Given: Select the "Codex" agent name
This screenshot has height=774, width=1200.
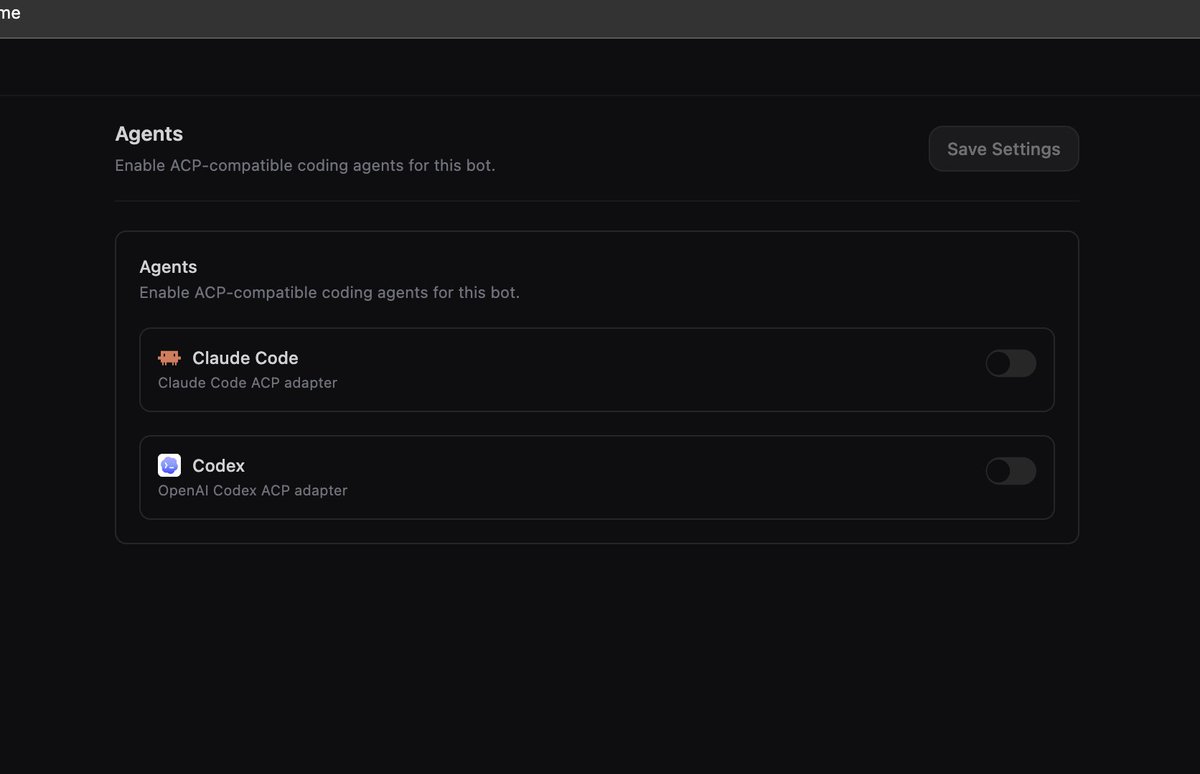Looking at the screenshot, I should coord(218,466).
